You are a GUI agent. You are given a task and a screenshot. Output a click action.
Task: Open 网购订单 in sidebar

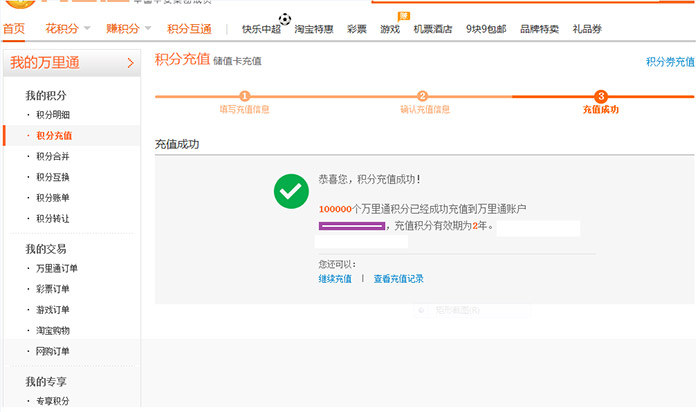pos(53,351)
